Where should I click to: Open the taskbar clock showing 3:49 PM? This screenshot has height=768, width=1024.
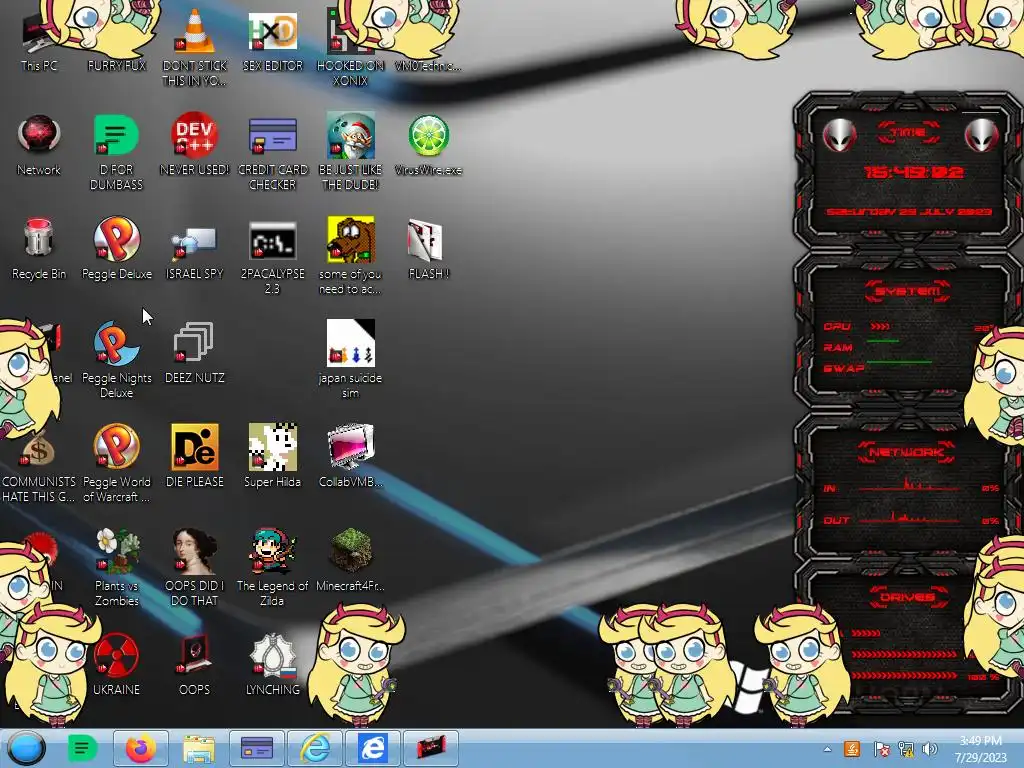981,749
